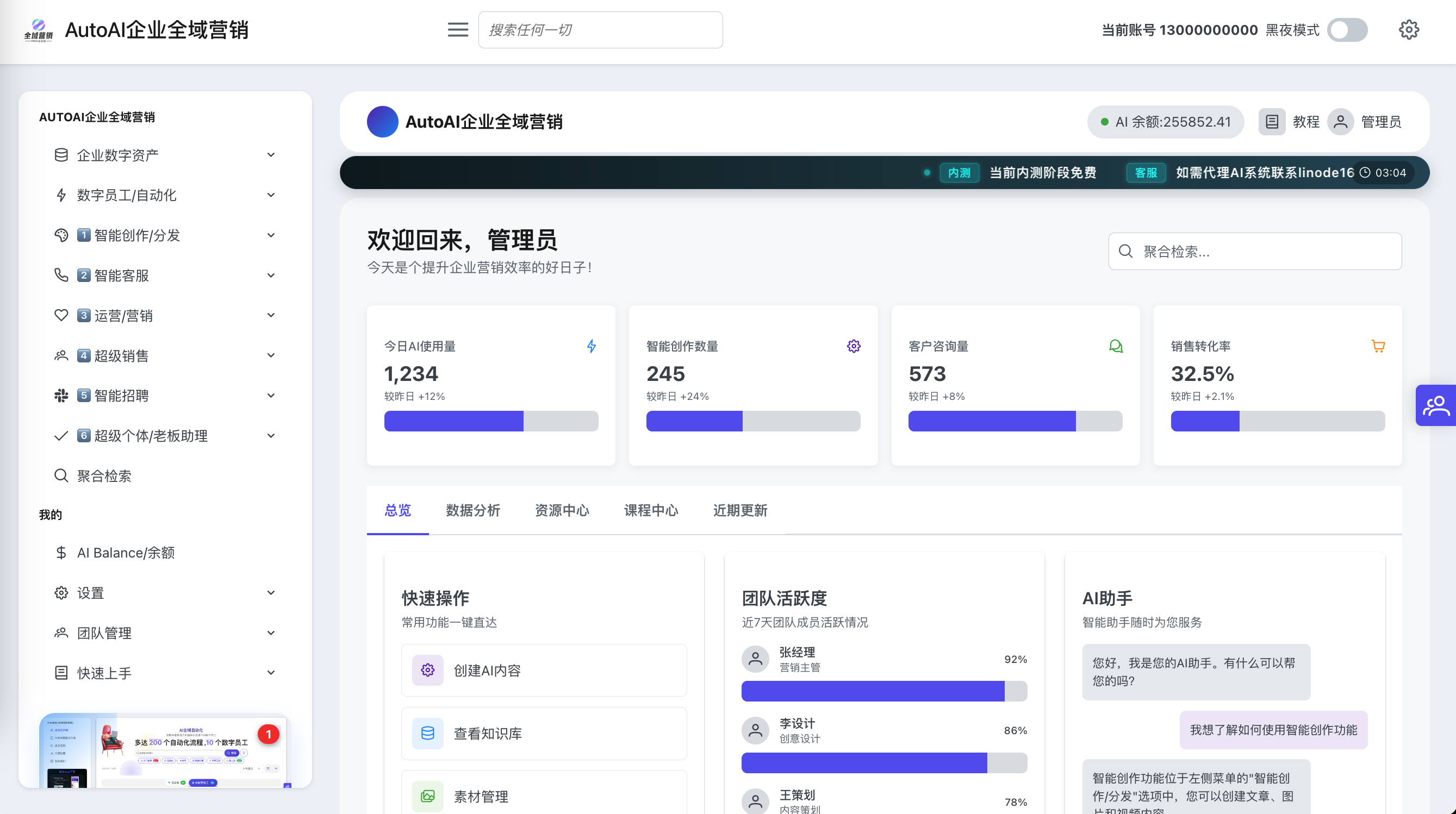Click the gear icon on 智能创作数量 card
The width and height of the screenshot is (1456, 814).
854,346
